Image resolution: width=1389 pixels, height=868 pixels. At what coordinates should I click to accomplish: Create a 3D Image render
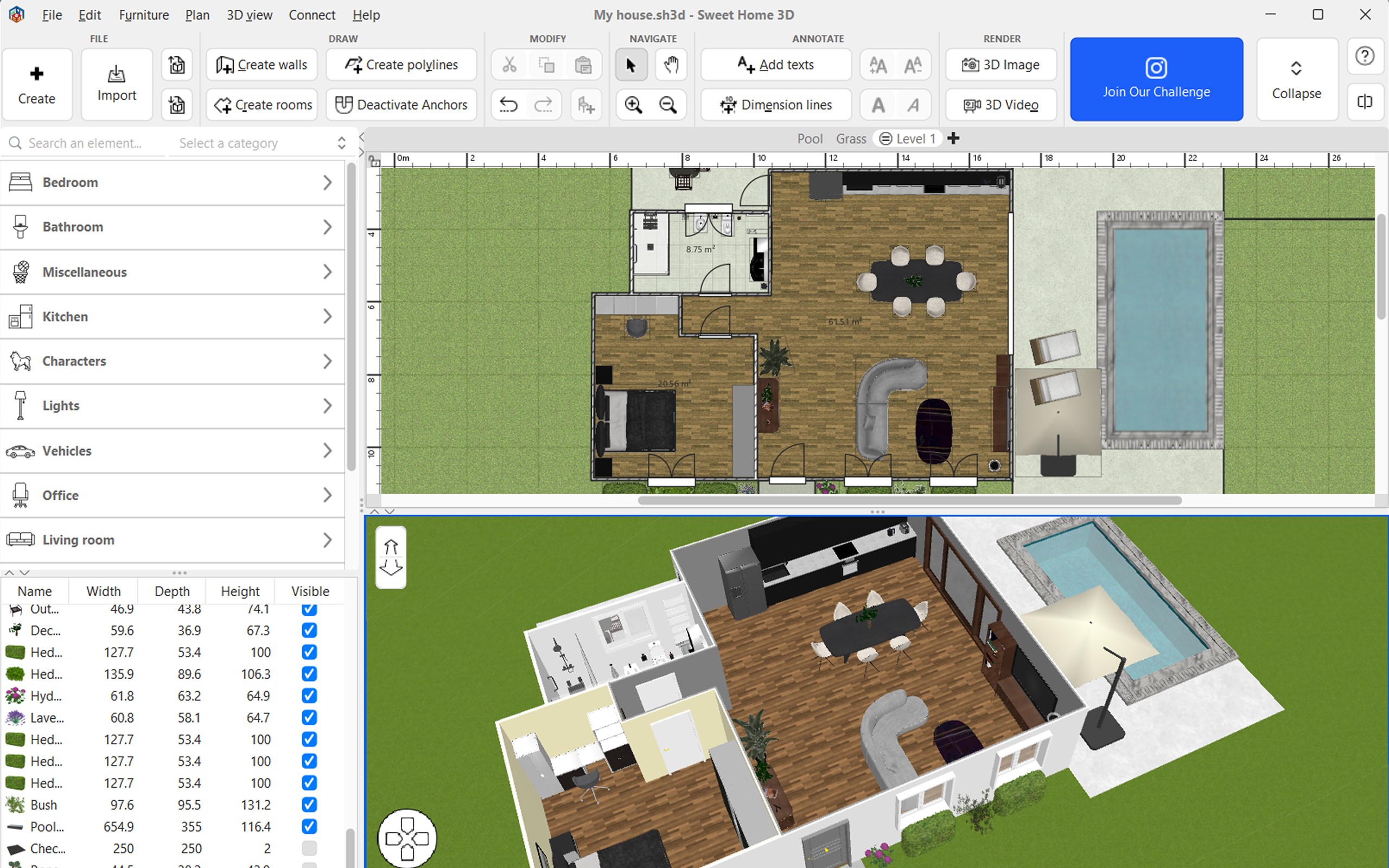(x=1001, y=65)
